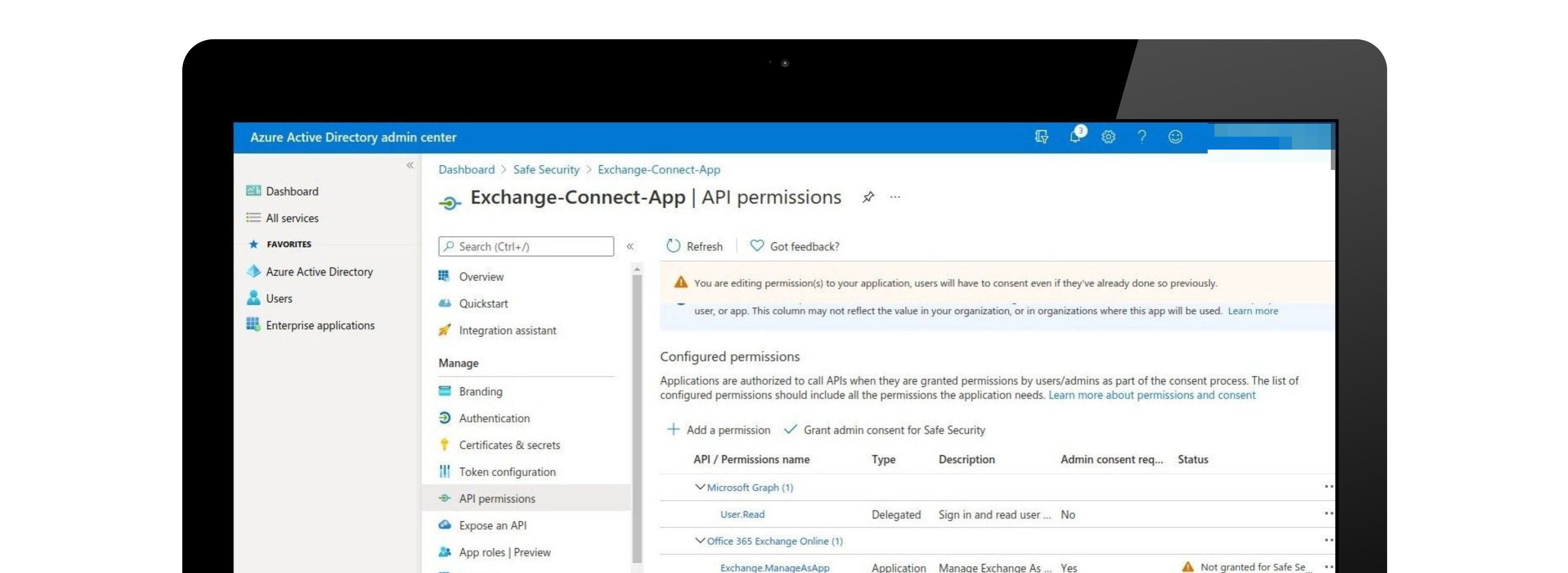This screenshot has width=1568, height=573.
Task: Open Enterprise applications favorite
Action: 320,325
